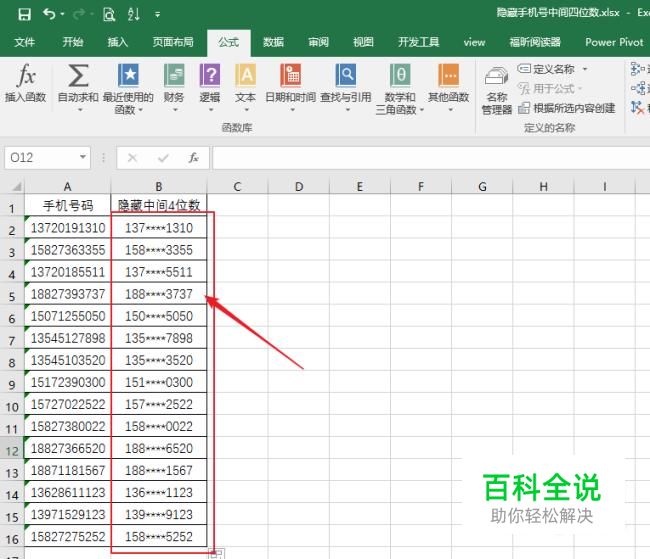Save the workbook with the floppy disk icon
Viewport: 650px width, 559px height.
tap(24, 15)
